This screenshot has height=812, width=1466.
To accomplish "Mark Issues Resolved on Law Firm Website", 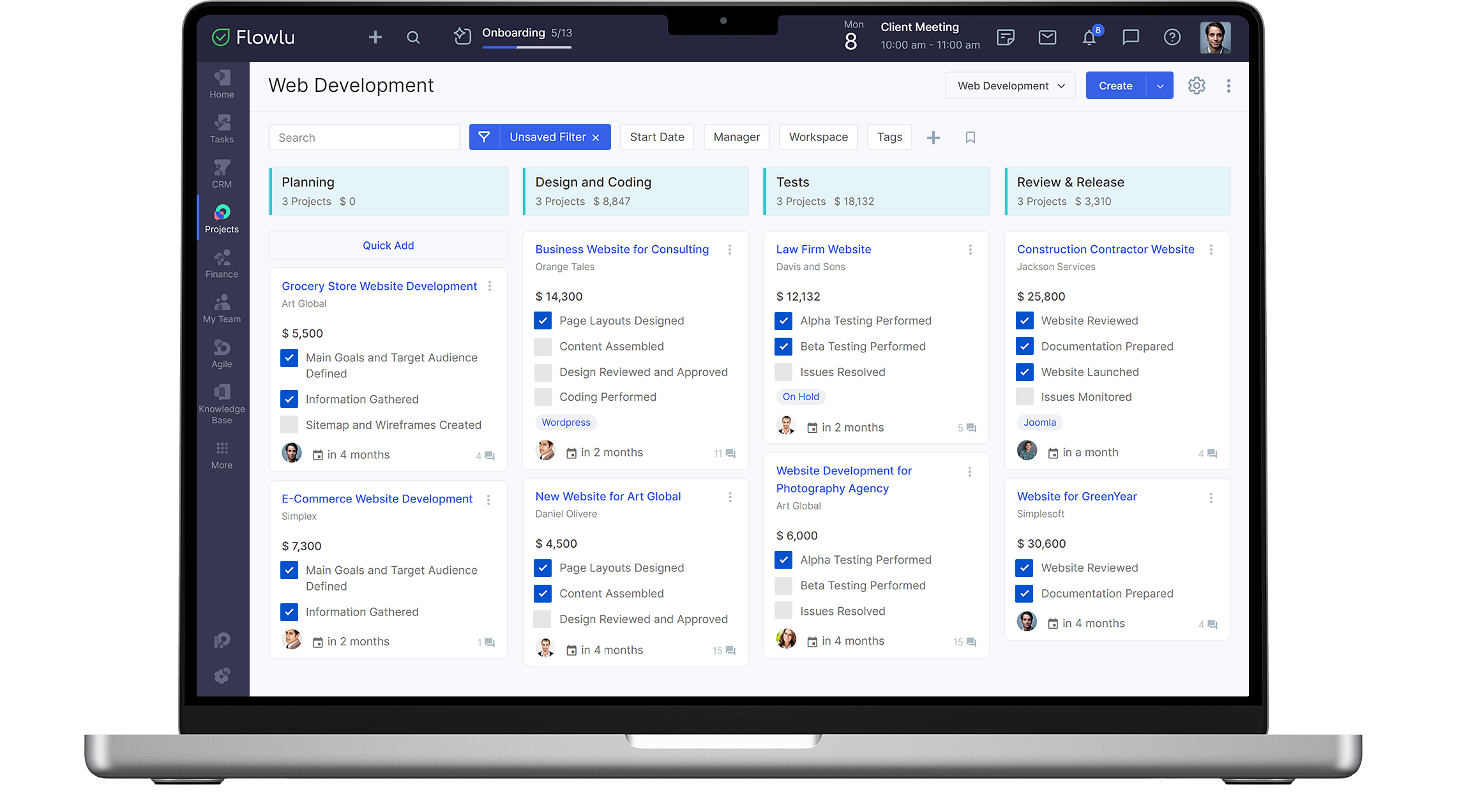I will click(x=783, y=372).
